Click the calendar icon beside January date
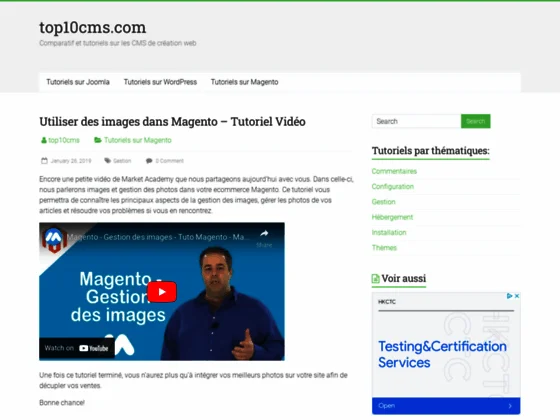The height and width of the screenshot is (420, 560). (44, 161)
